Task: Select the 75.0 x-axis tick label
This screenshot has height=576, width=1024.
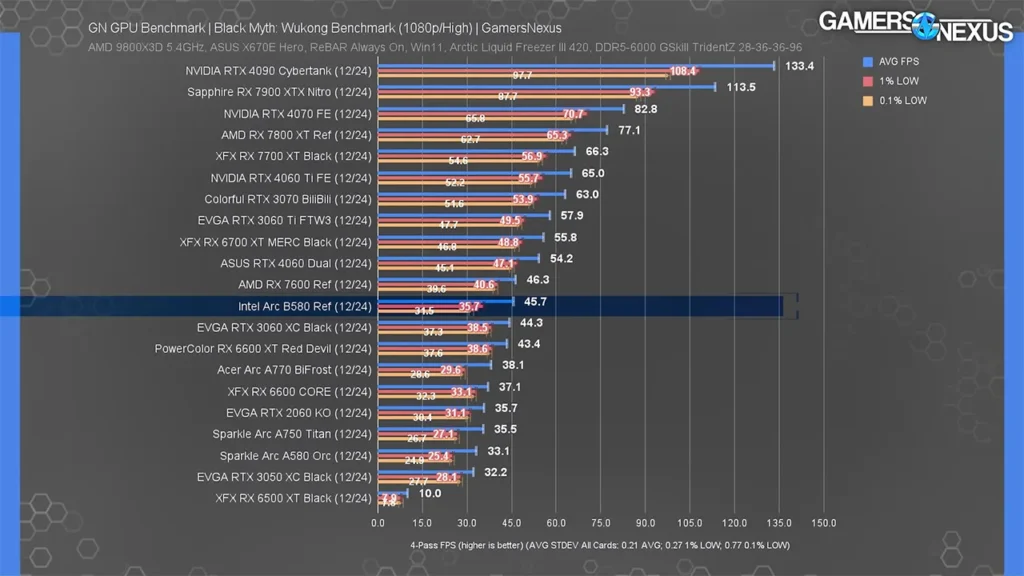Action: click(601, 523)
